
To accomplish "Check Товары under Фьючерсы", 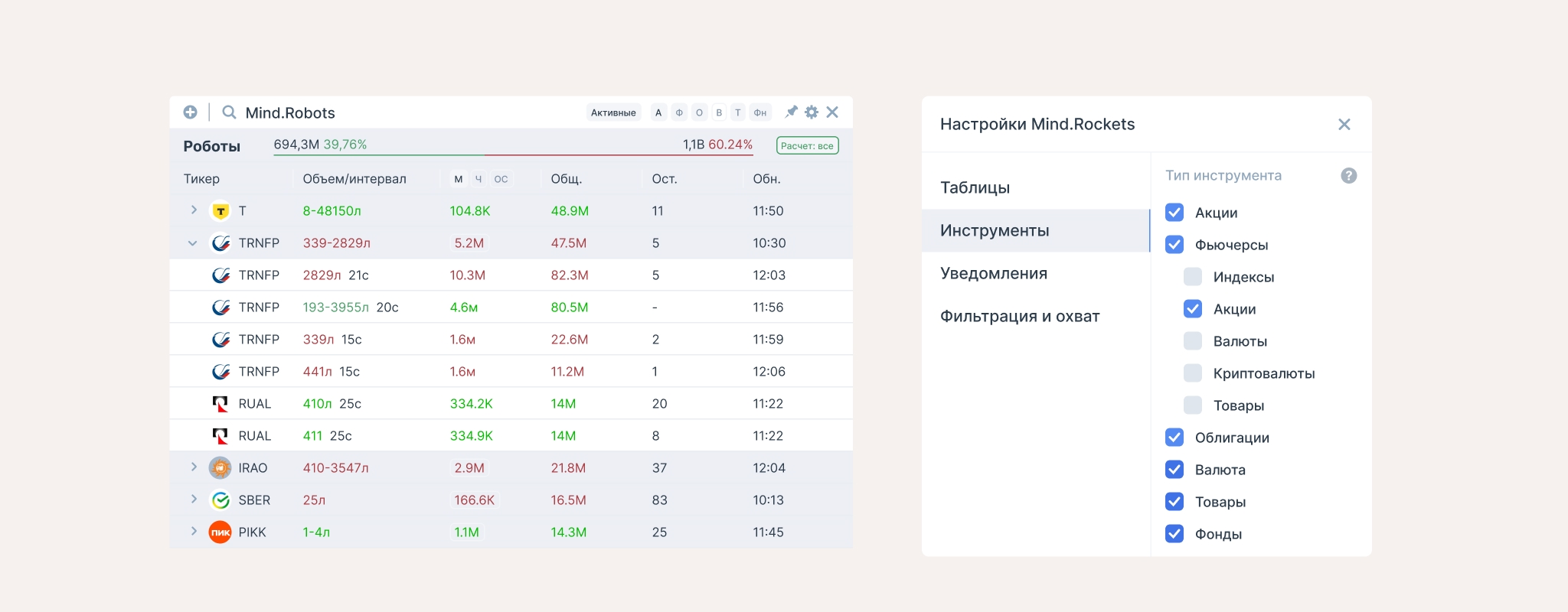I will 1193,405.
